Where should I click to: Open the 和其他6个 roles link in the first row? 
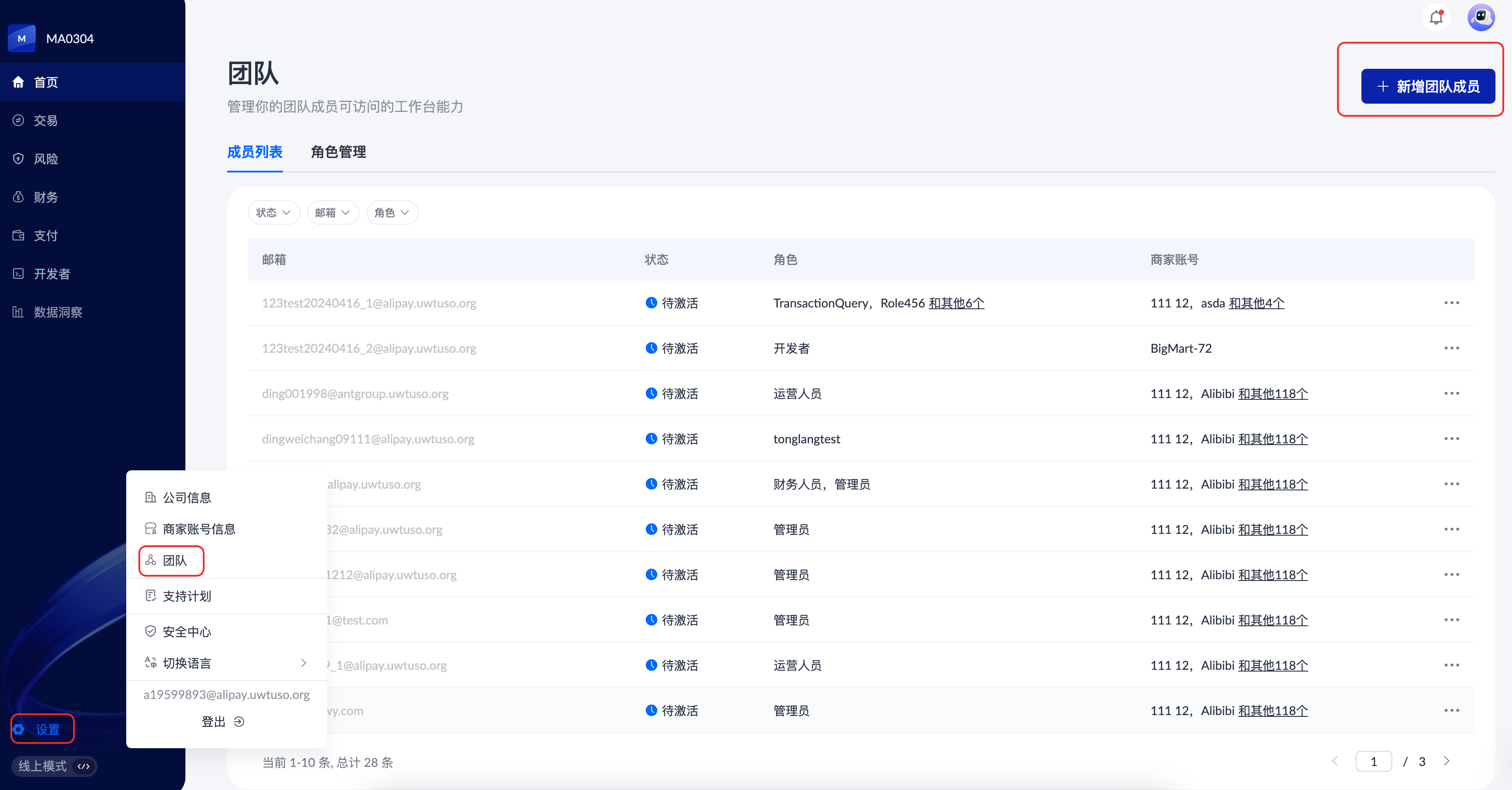pos(956,303)
